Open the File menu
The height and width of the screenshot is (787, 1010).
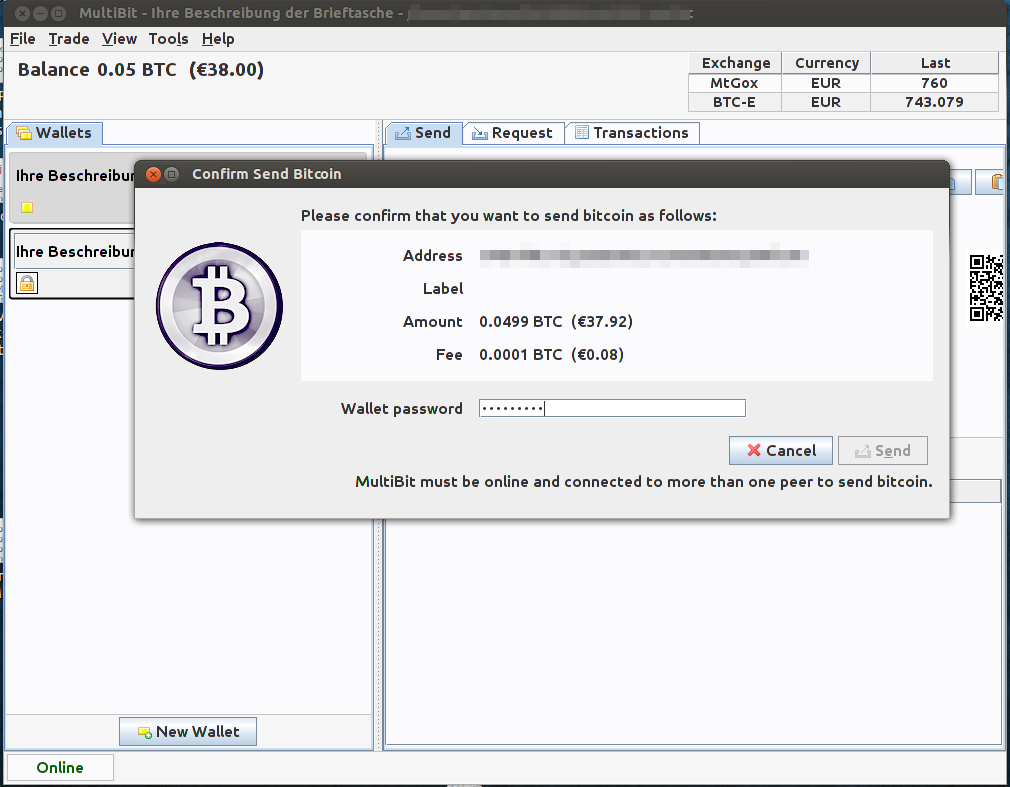(23, 39)
